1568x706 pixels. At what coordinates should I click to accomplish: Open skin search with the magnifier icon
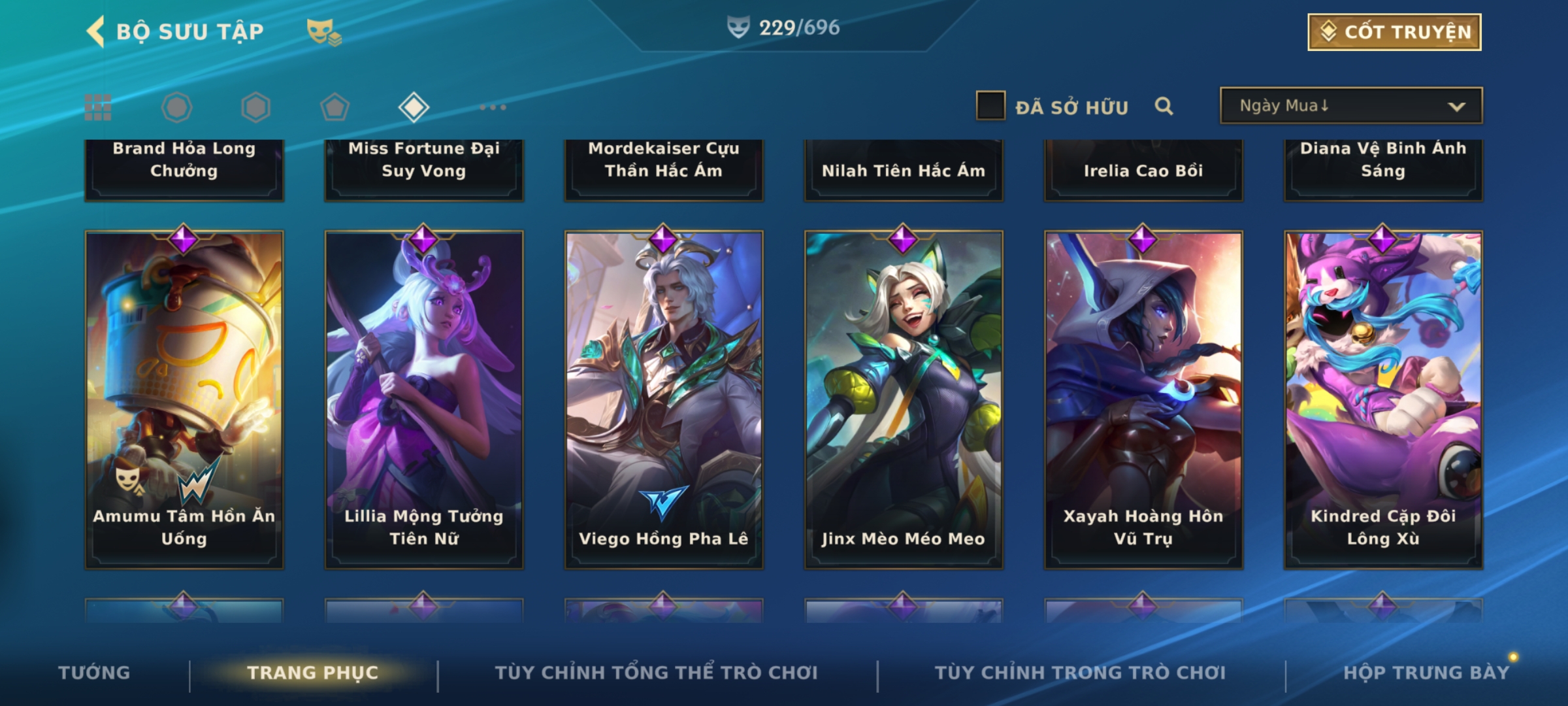[1164, 106]
